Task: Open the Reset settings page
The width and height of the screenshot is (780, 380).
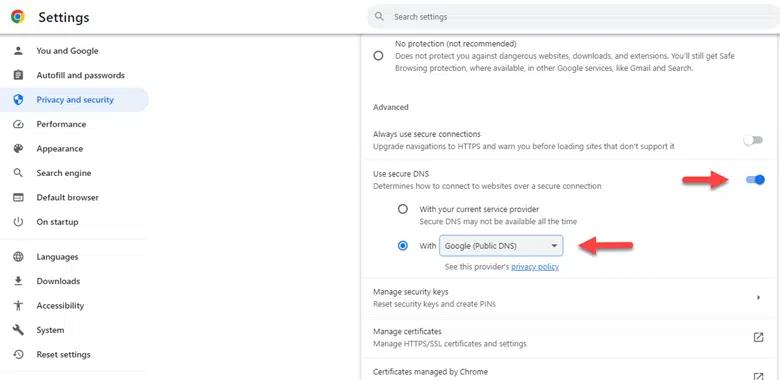Action: 63,354
